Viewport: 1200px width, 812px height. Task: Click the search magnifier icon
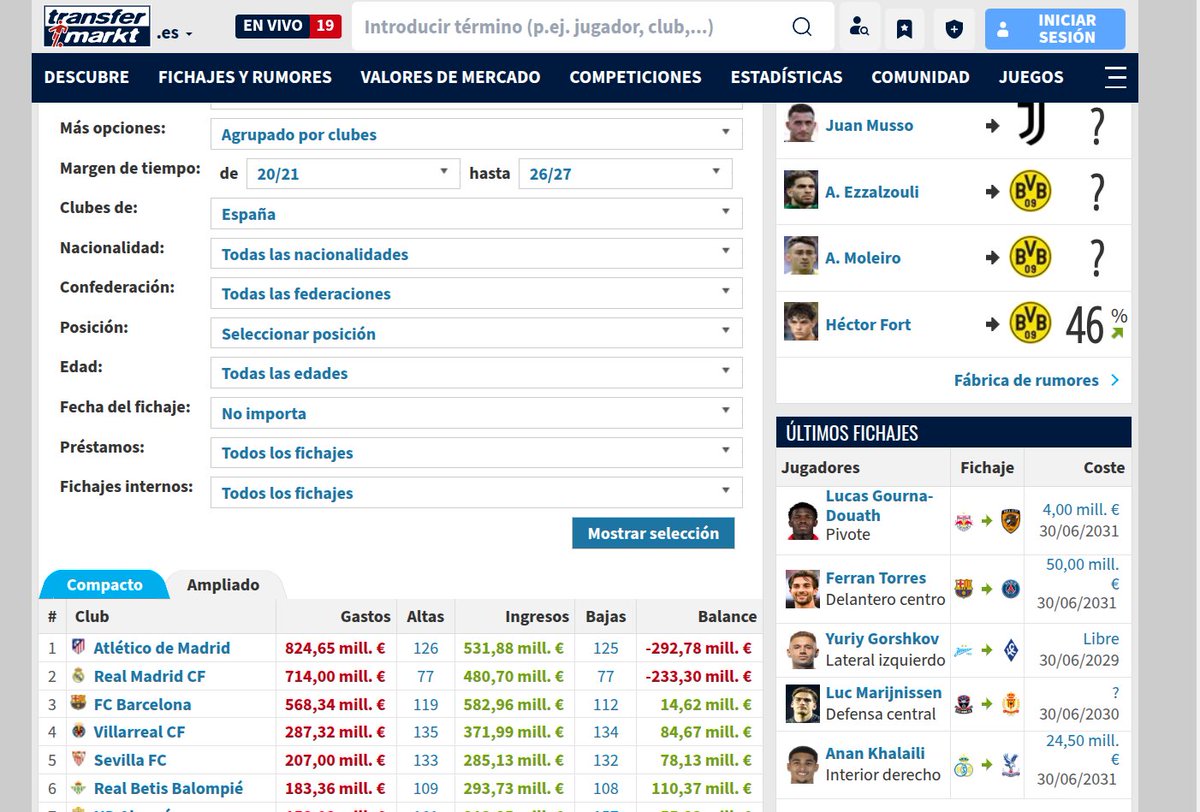tap(802, 27)
